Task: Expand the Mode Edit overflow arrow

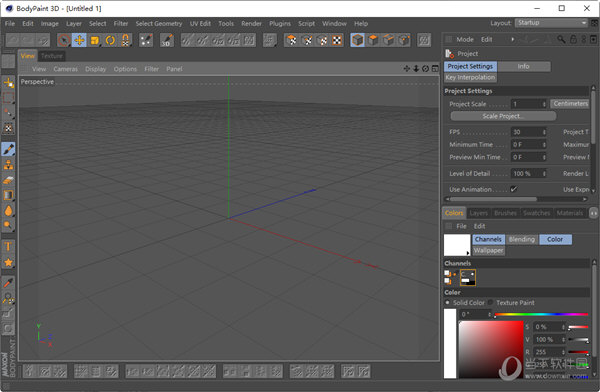Action: coord(512,39)
